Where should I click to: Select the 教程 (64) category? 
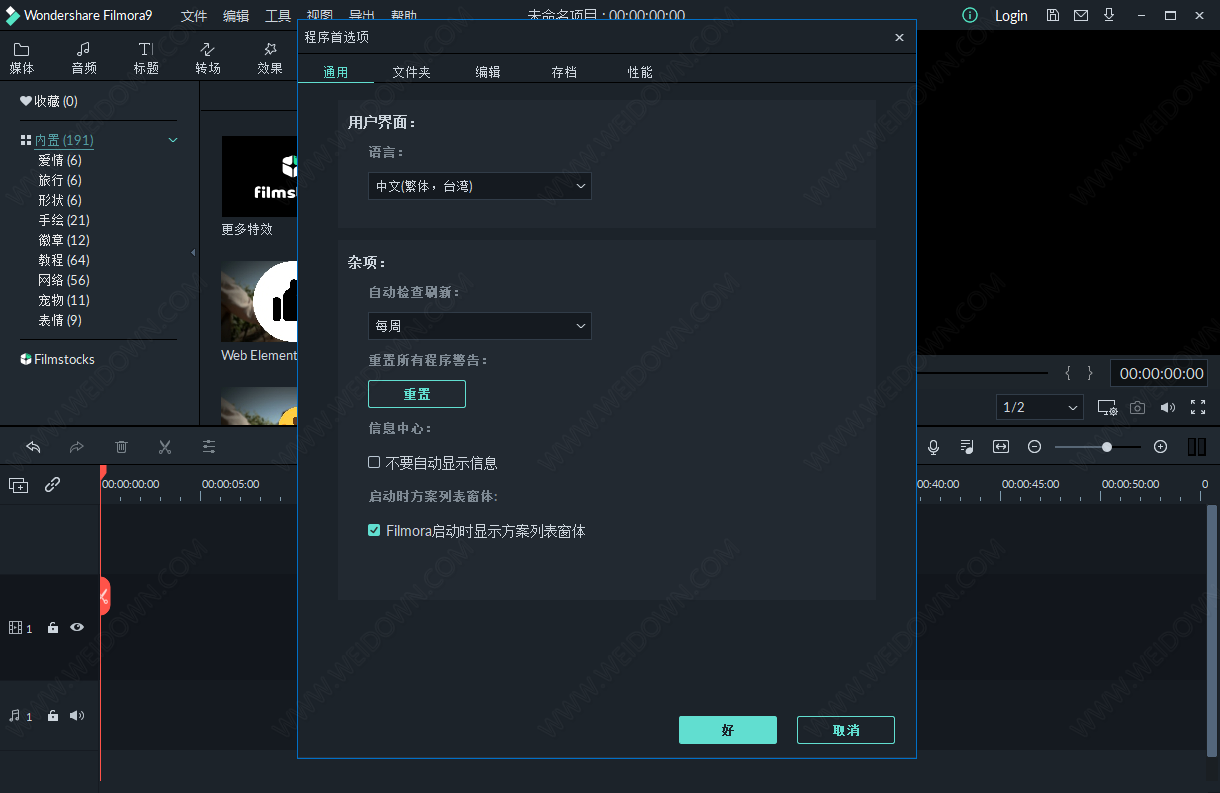(x=64, y=260)
